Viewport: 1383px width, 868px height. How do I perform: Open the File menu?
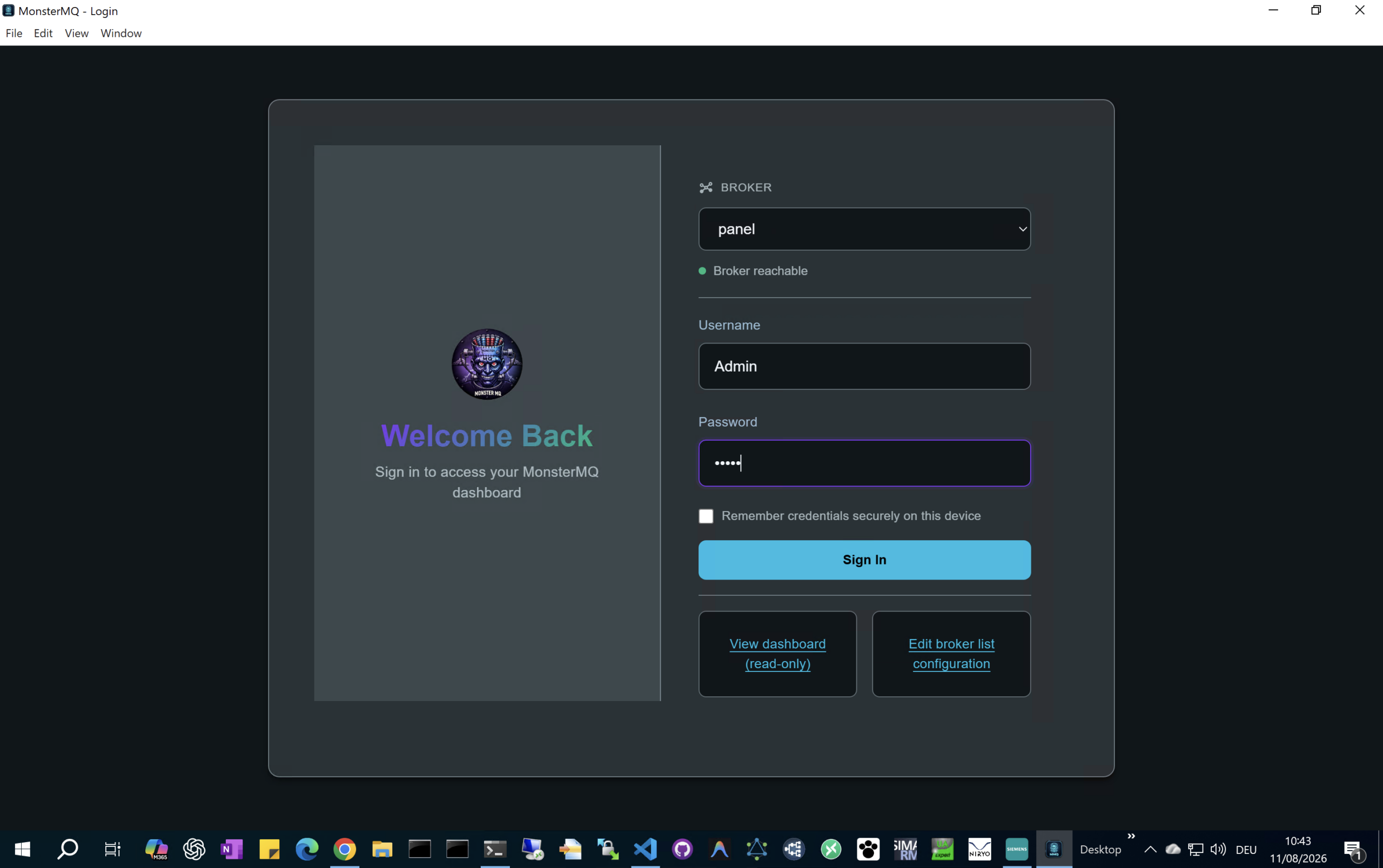point(14,33)
